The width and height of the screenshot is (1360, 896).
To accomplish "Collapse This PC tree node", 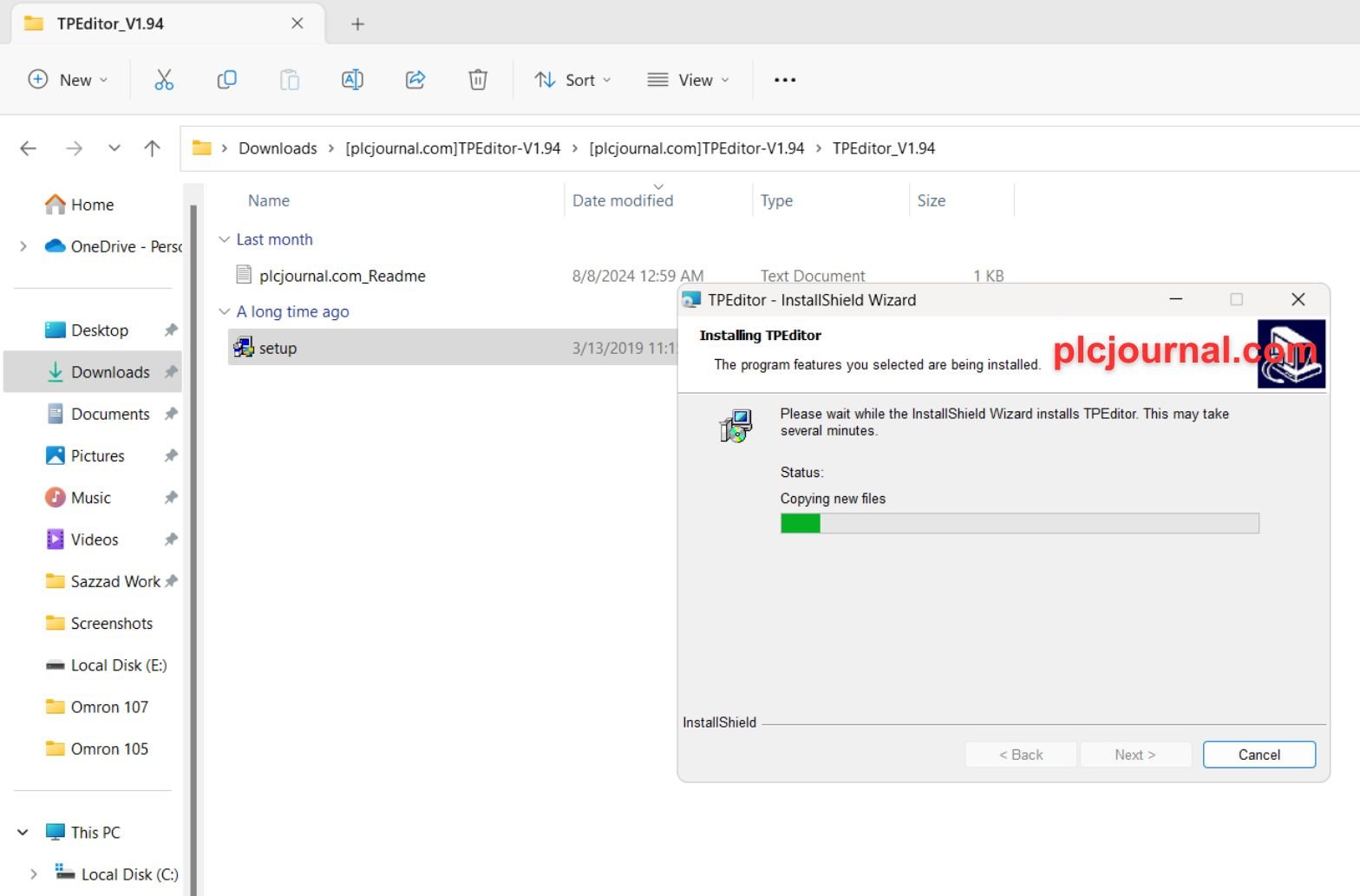I will (x=23, y=833).
